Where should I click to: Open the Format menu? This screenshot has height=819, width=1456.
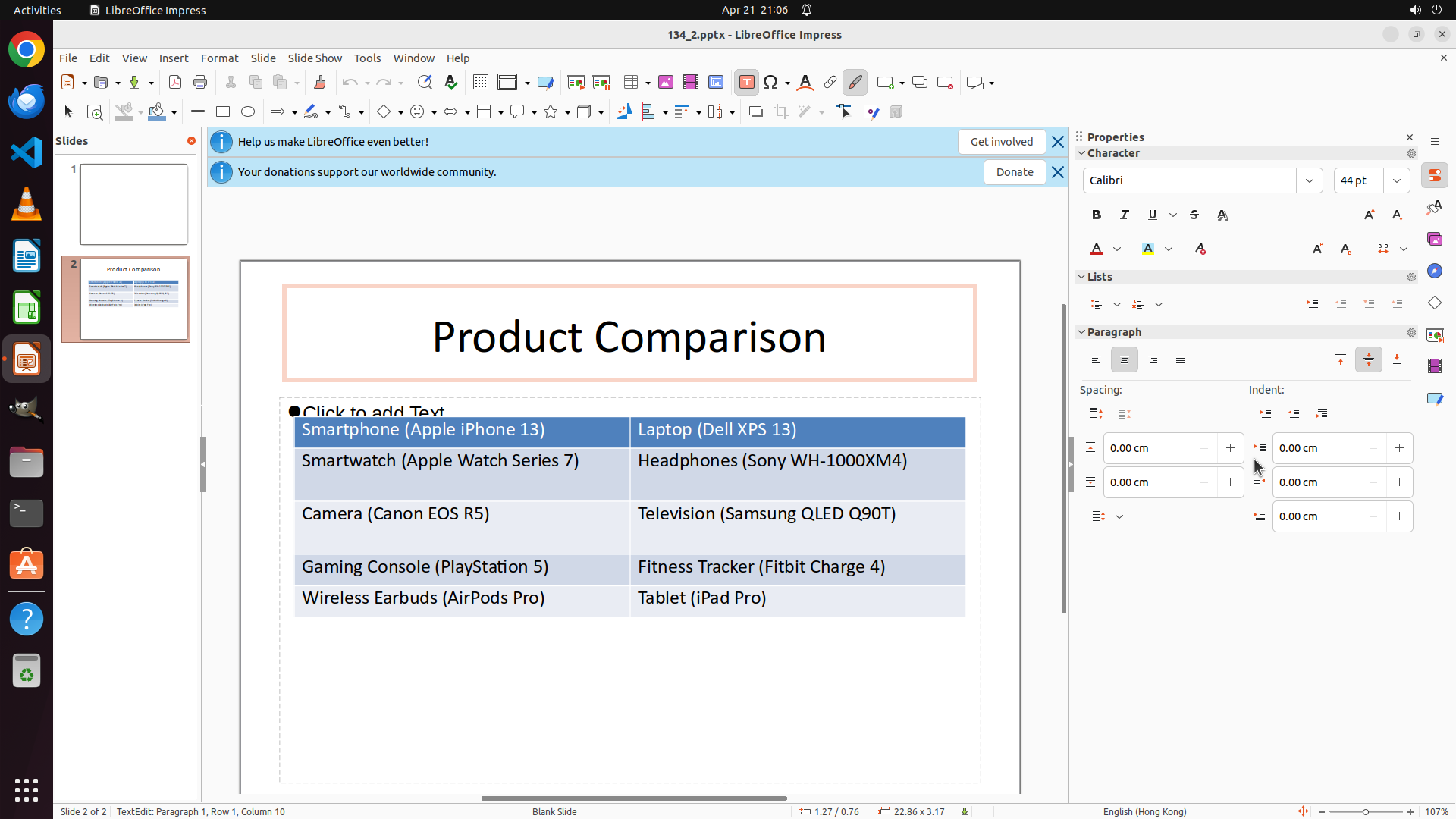[x=219, y=58]
